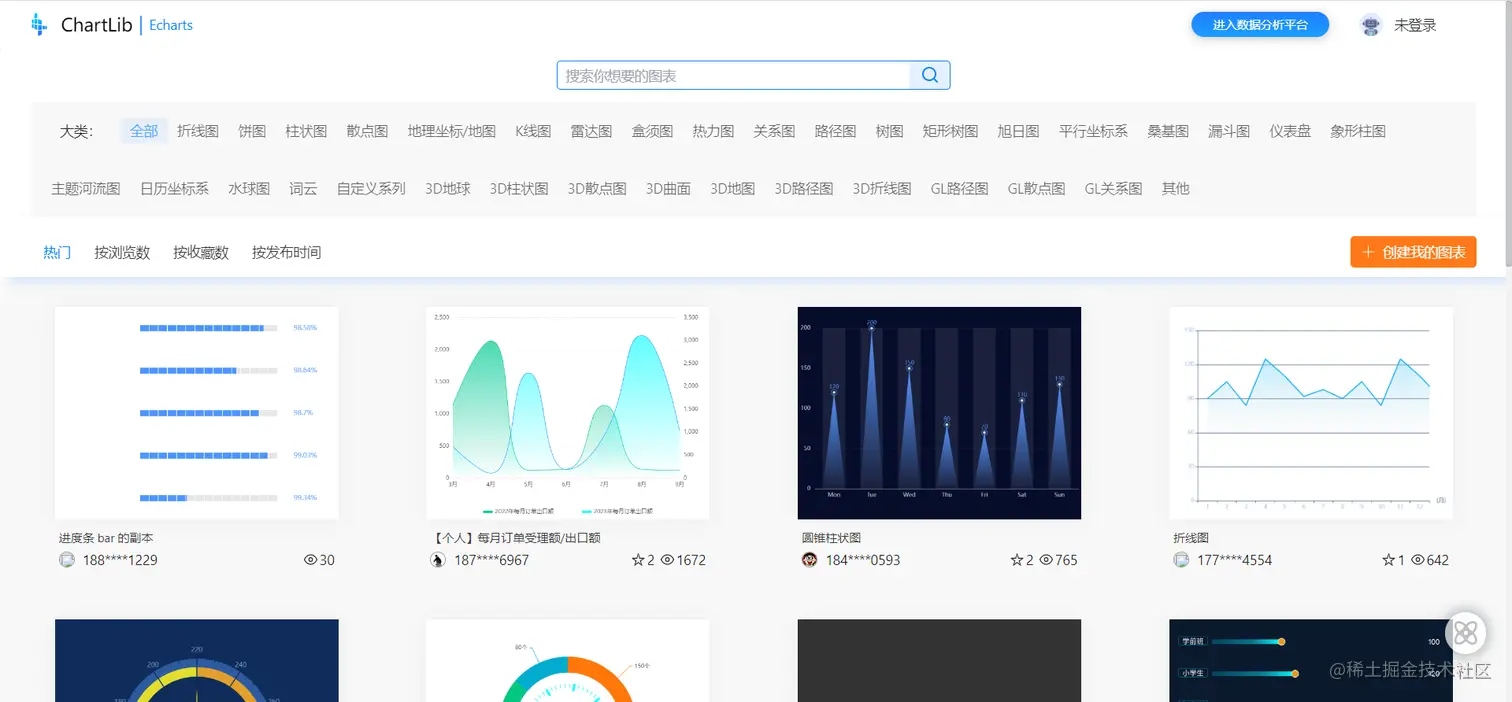Select 词云 category filter
The image size is (1512, 702).
[x=303, y=188]
